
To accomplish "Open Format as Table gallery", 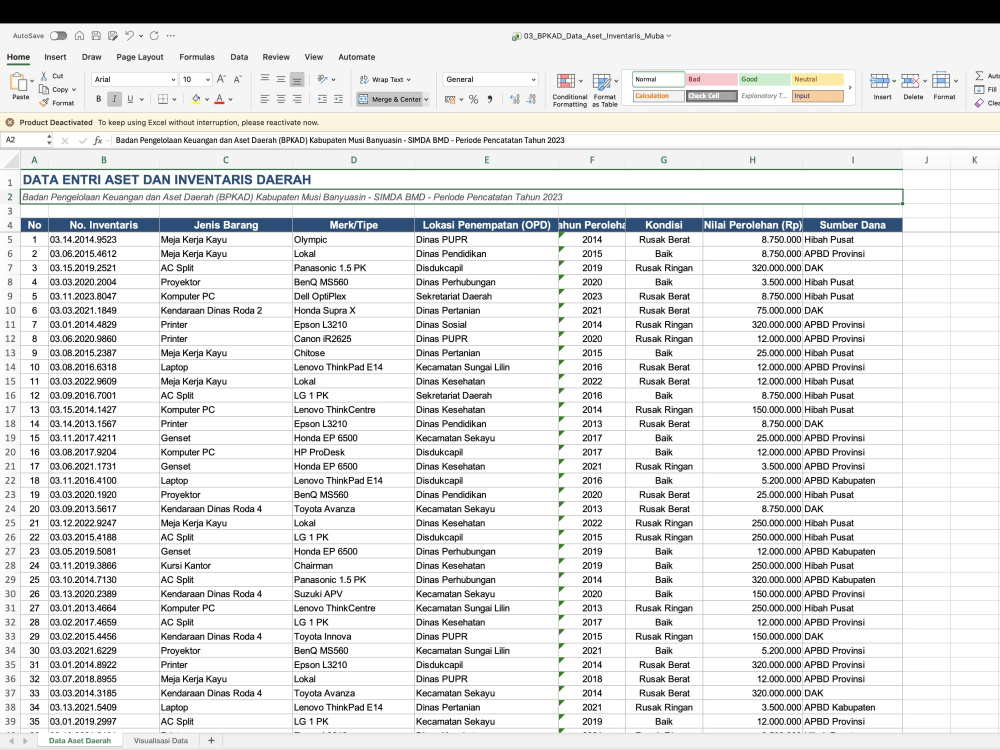I will (605, 90).
